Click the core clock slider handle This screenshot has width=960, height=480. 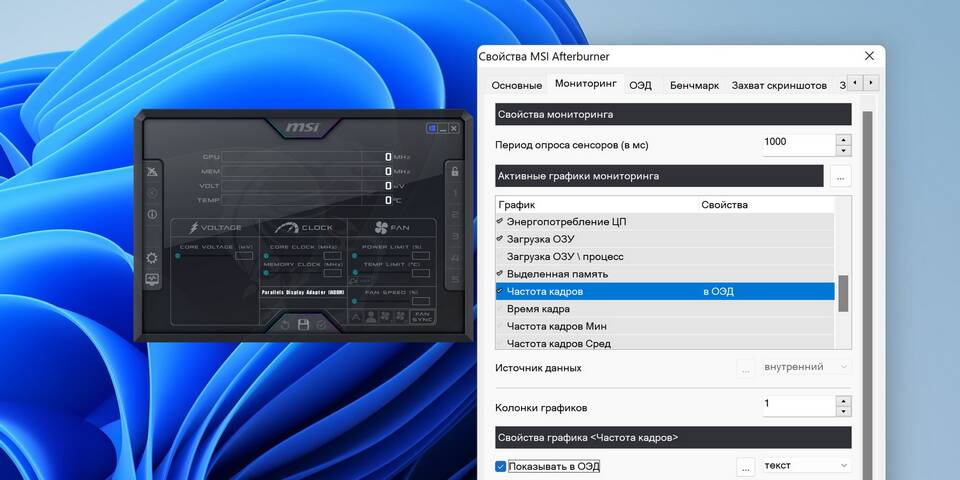267,256
